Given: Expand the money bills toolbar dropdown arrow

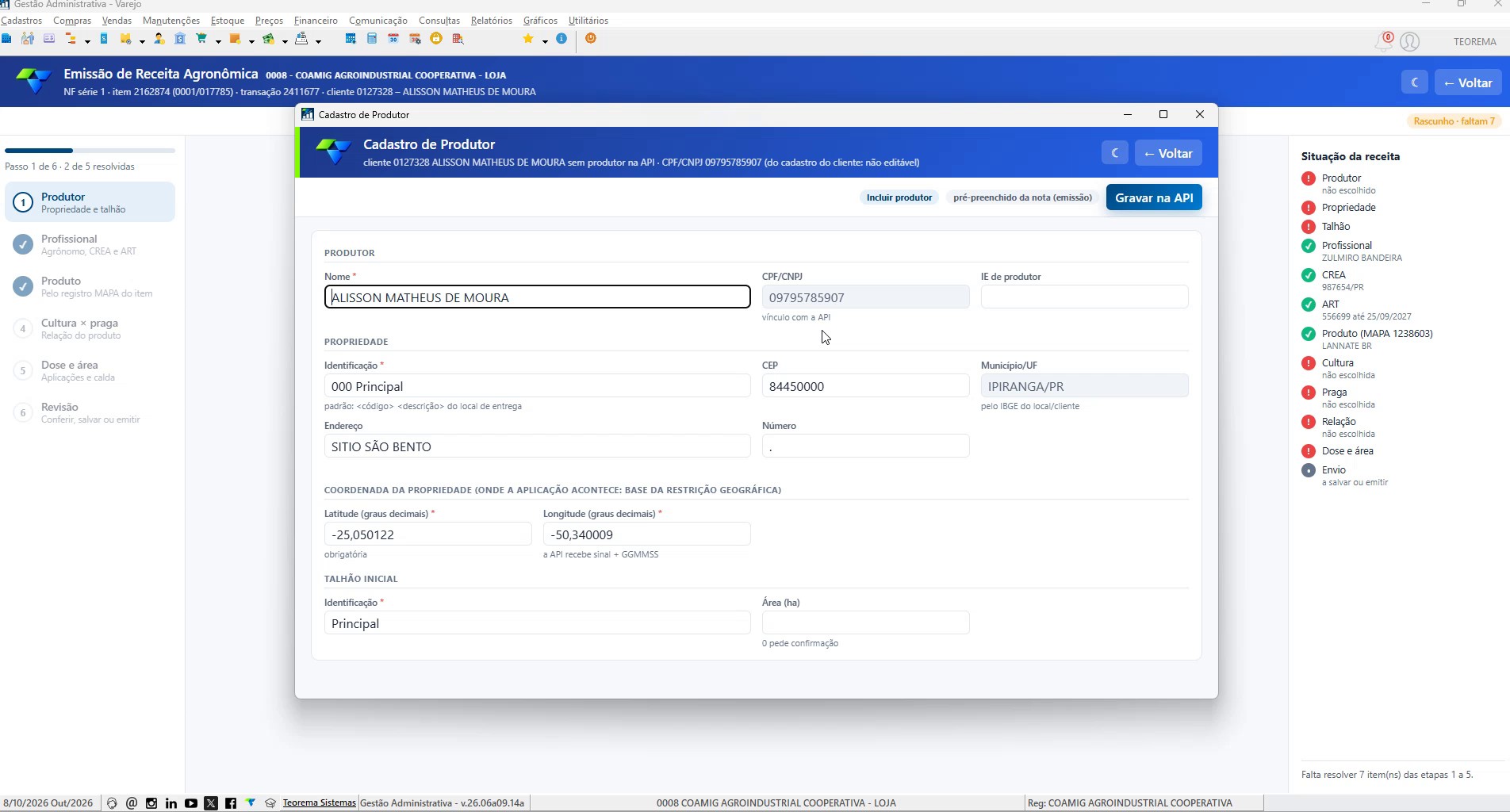Looking at the screenshot, I should point(285,41).
